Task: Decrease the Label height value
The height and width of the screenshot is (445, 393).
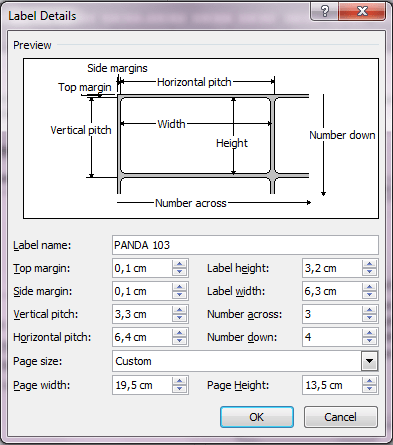Action: pos(369,272)
